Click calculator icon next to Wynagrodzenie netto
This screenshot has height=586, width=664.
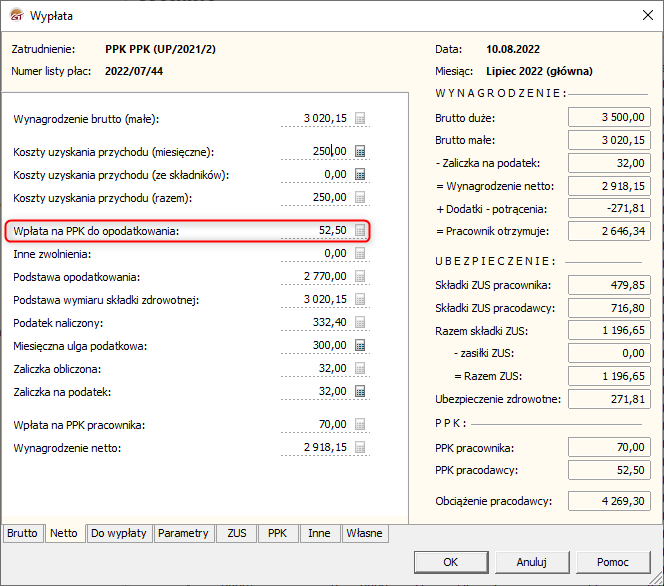tap(360, 448)
